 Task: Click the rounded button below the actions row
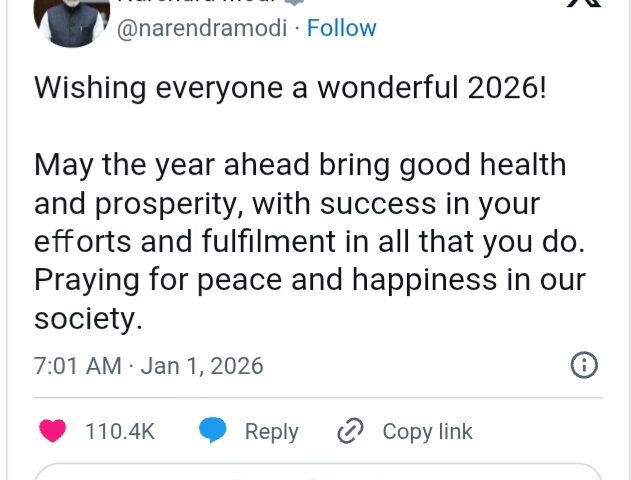[318, 472]
